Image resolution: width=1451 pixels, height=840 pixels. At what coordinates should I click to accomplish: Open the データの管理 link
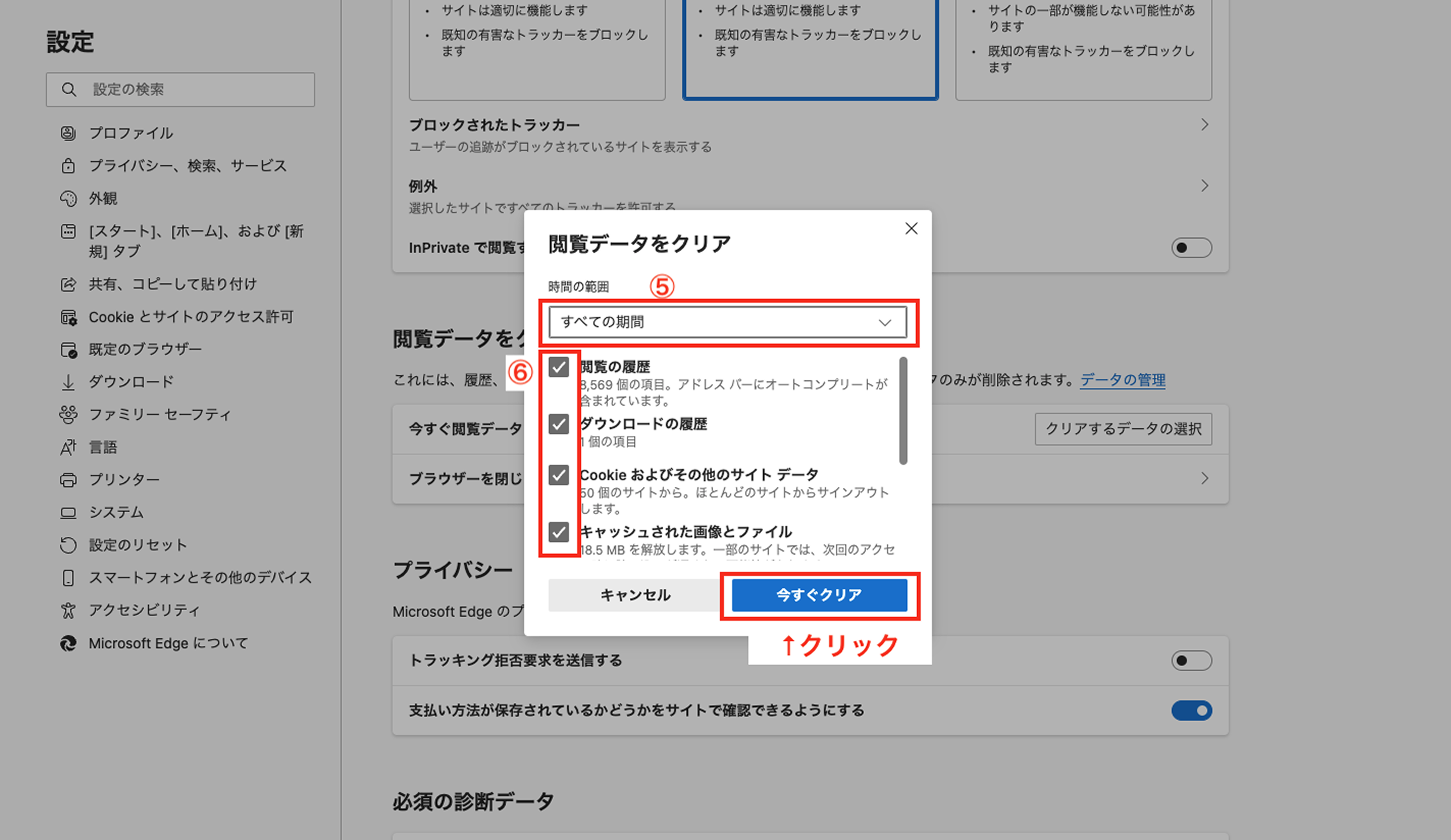[1122, 380]
